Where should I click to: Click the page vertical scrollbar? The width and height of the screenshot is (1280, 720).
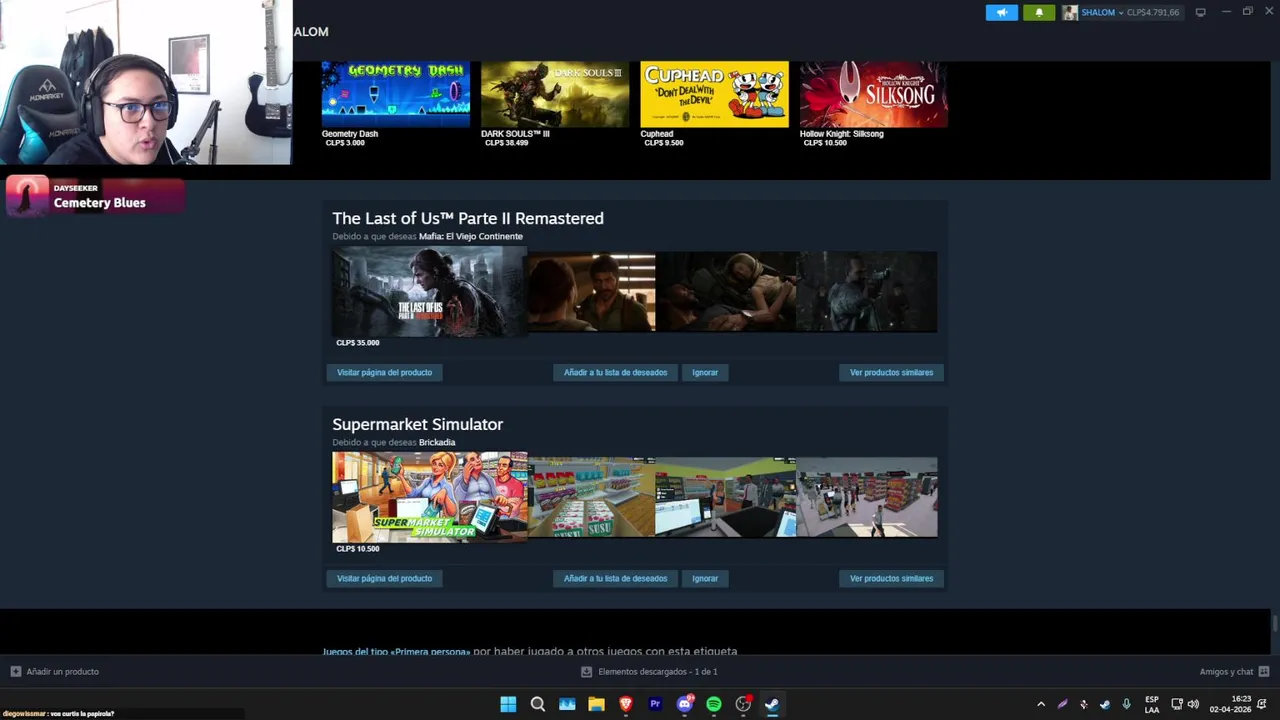pos(1274,624)
